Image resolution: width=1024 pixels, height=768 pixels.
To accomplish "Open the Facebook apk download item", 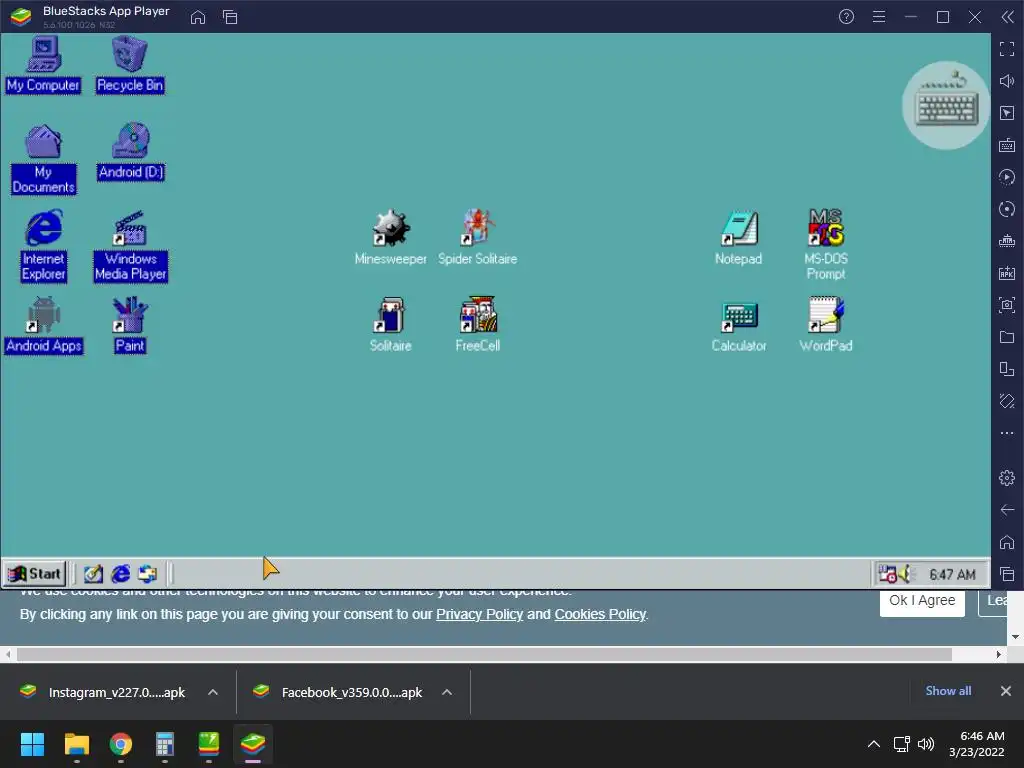I will (x=338, y=692).
